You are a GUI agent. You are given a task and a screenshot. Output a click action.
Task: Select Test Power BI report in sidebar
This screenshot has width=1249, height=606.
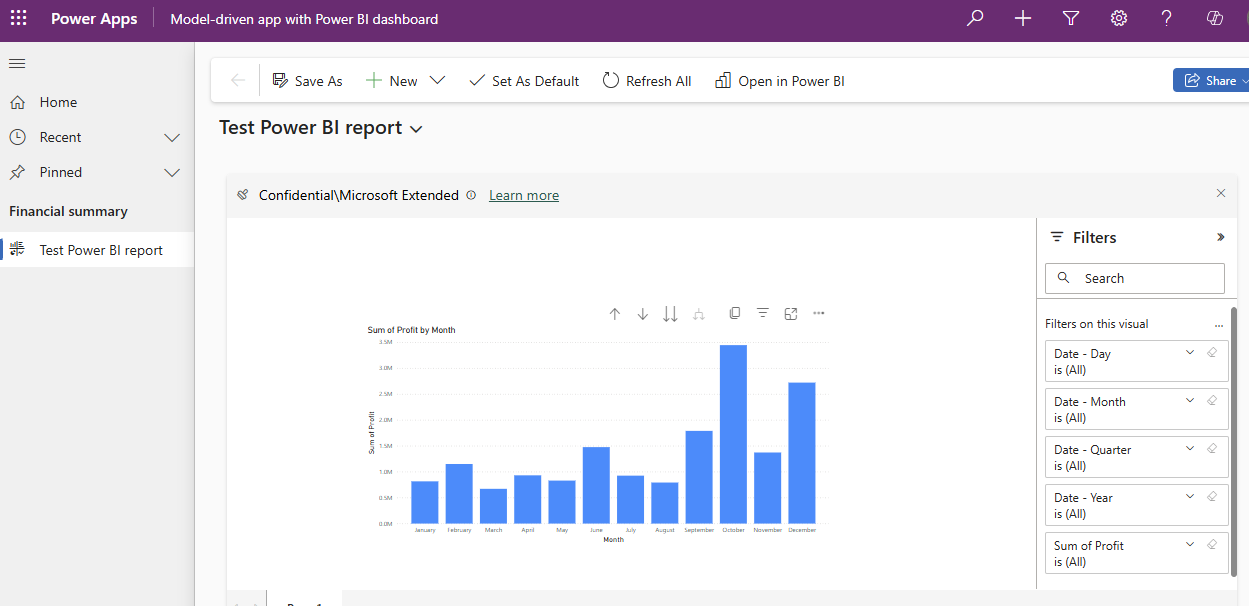point(100,250)
